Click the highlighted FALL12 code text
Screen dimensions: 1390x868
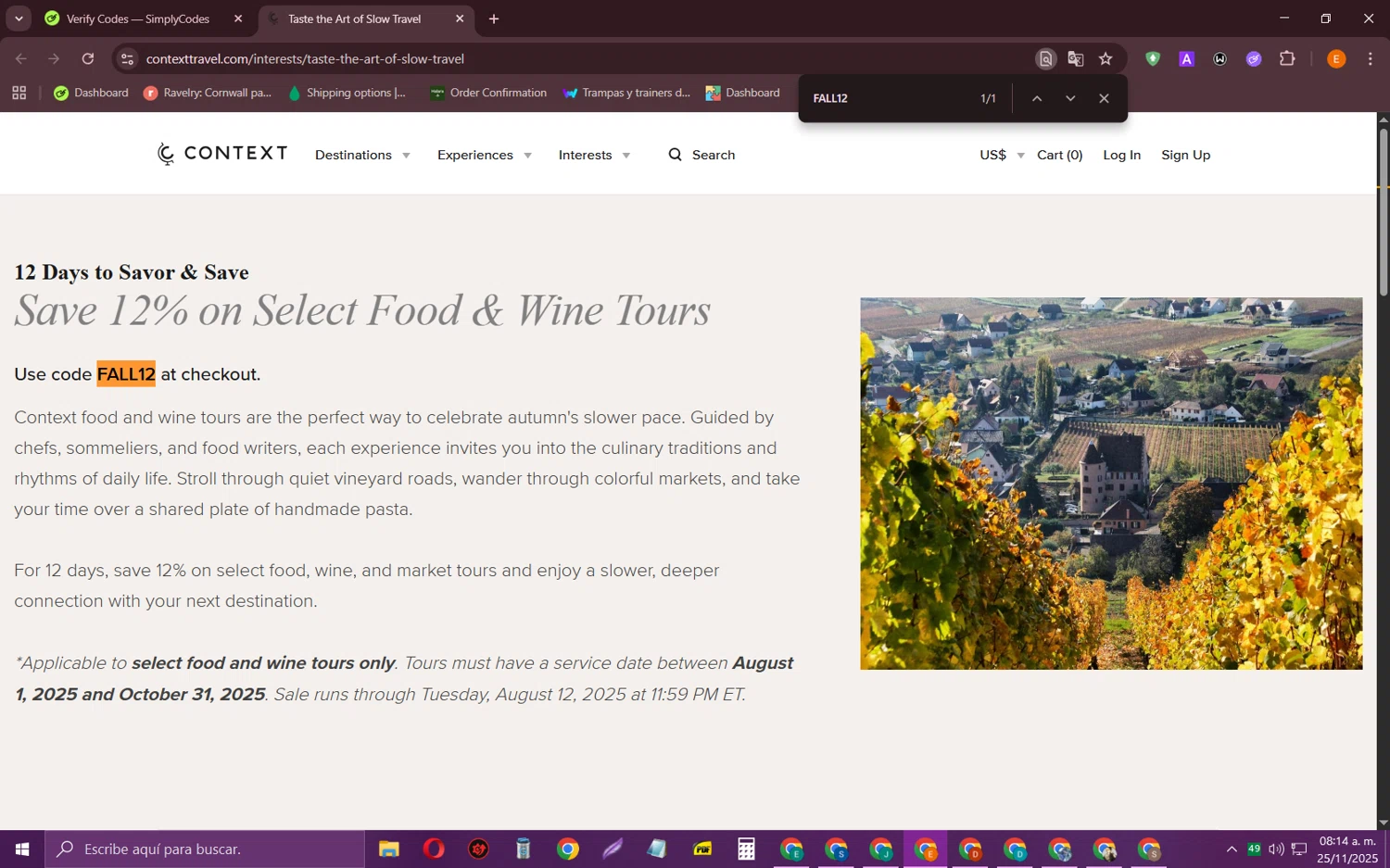click(x=126, y=374)
